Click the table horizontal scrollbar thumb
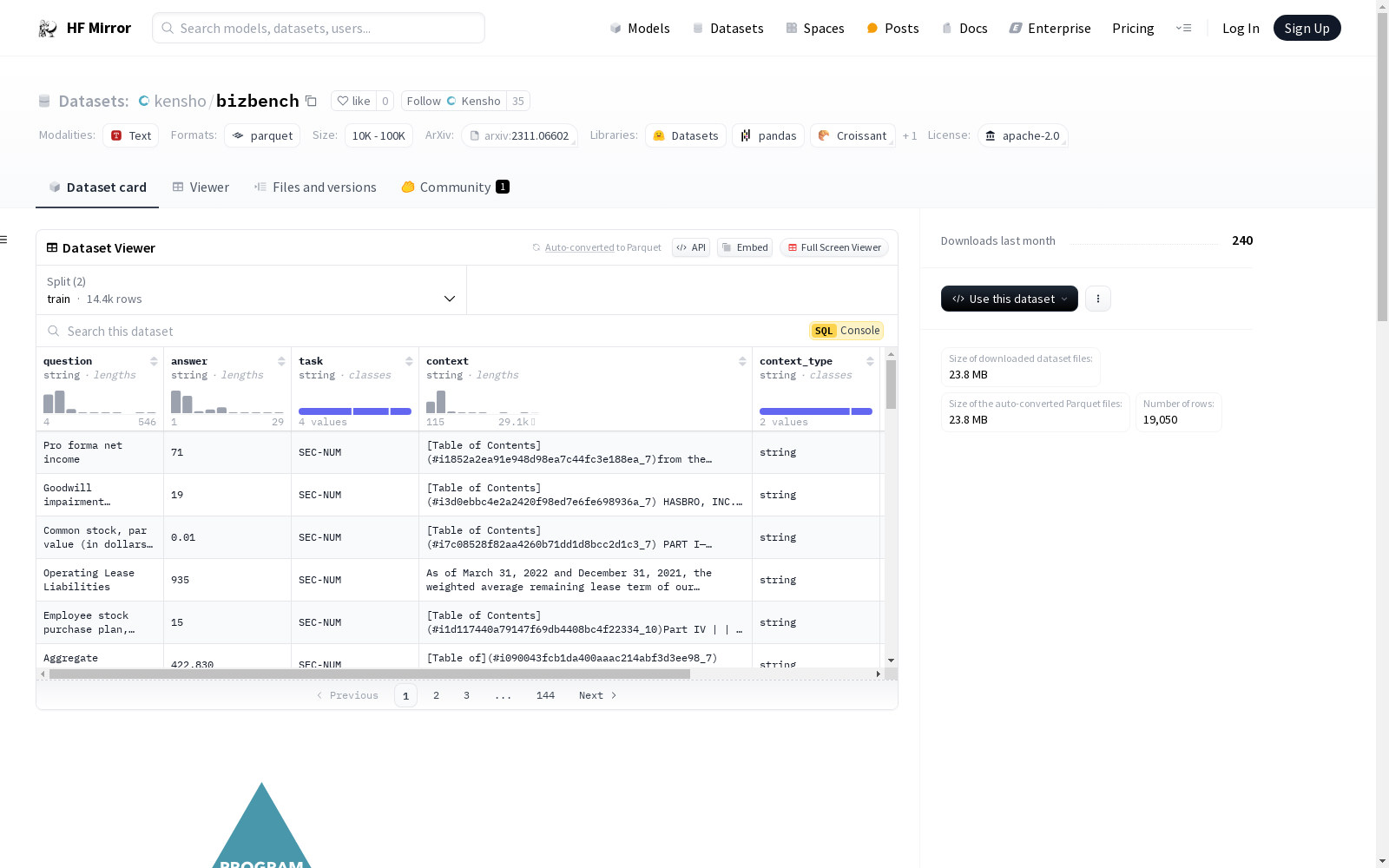 370,674
